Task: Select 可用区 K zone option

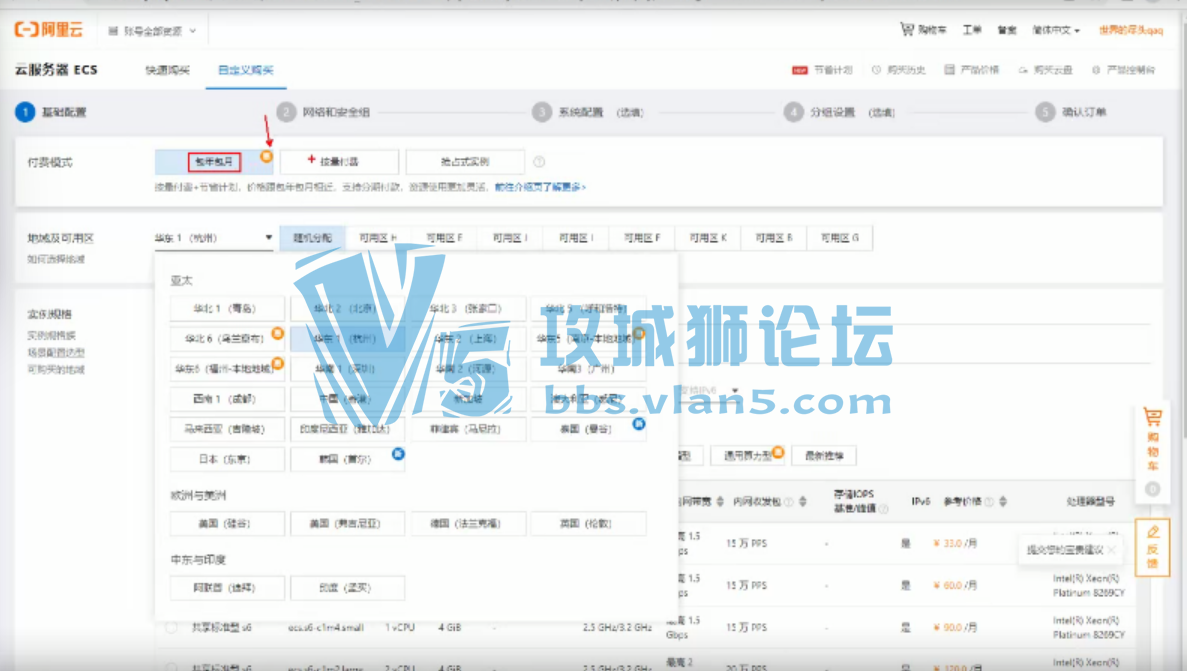Action: click(x=708, y=238)
